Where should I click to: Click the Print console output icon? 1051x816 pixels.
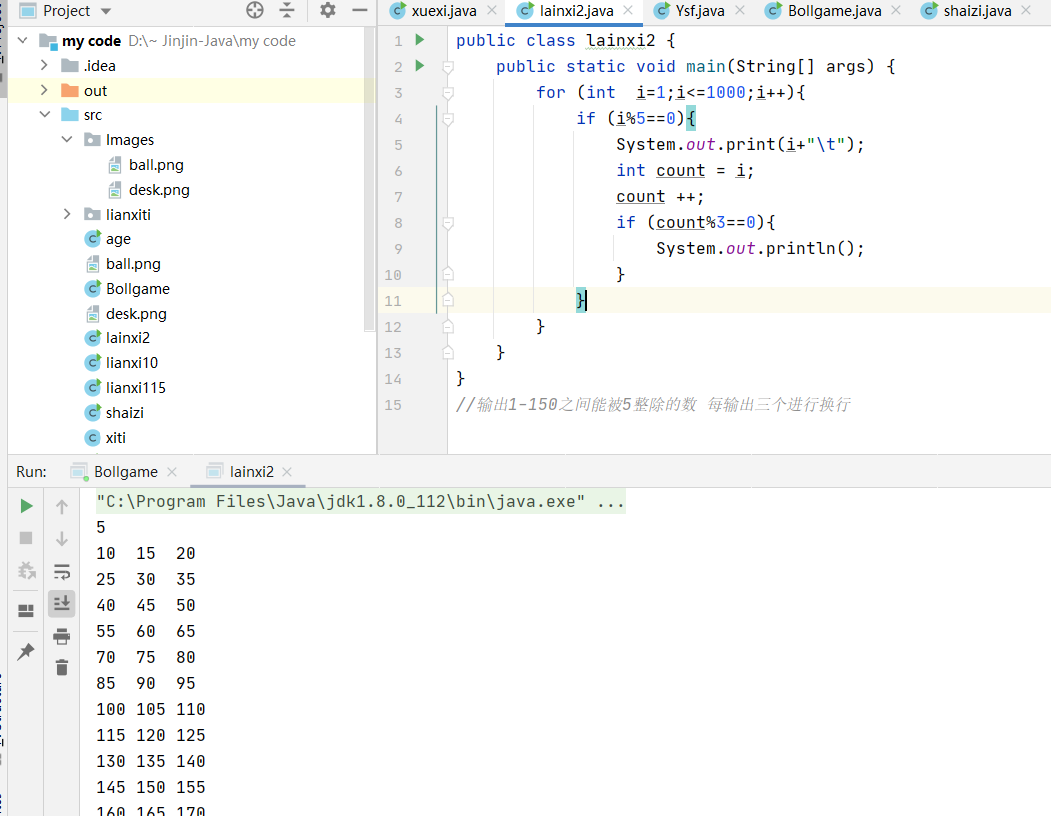(62, 636)
